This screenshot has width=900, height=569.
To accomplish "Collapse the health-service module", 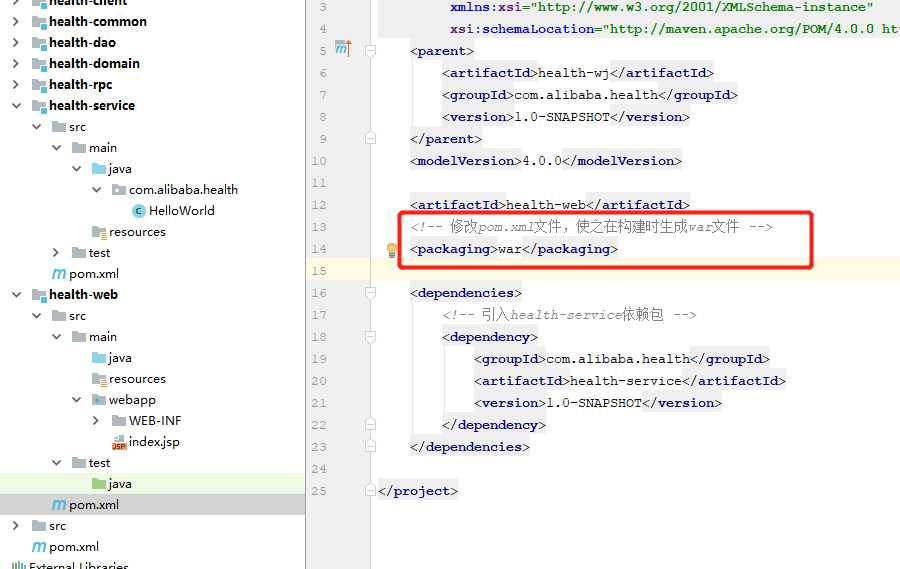I will (16, 106).
